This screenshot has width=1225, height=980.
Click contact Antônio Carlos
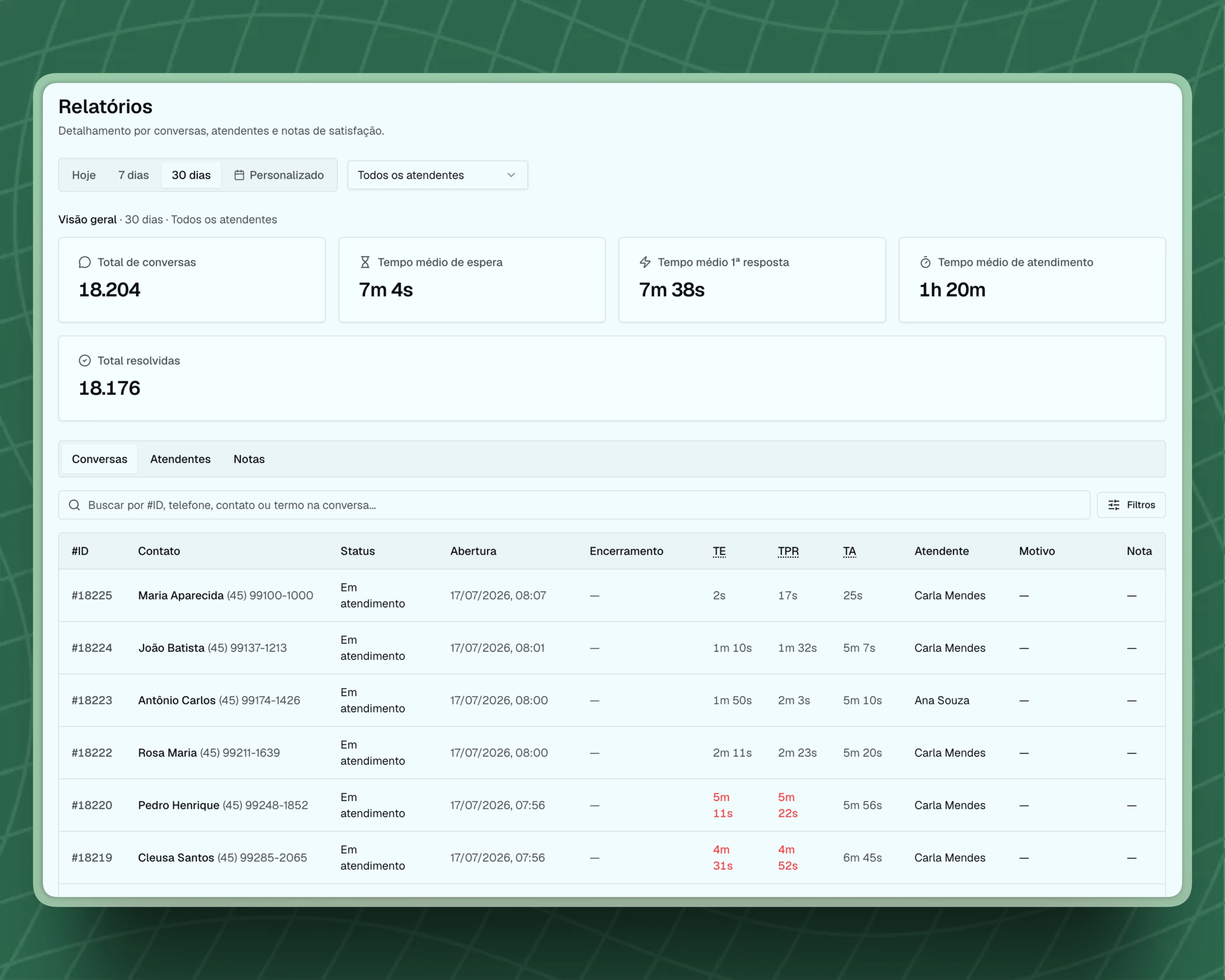[x=177, y=701]
